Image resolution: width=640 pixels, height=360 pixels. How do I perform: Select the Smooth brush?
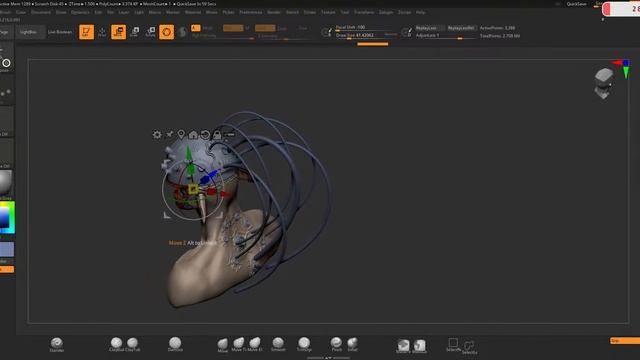click(x=278, y=344)
